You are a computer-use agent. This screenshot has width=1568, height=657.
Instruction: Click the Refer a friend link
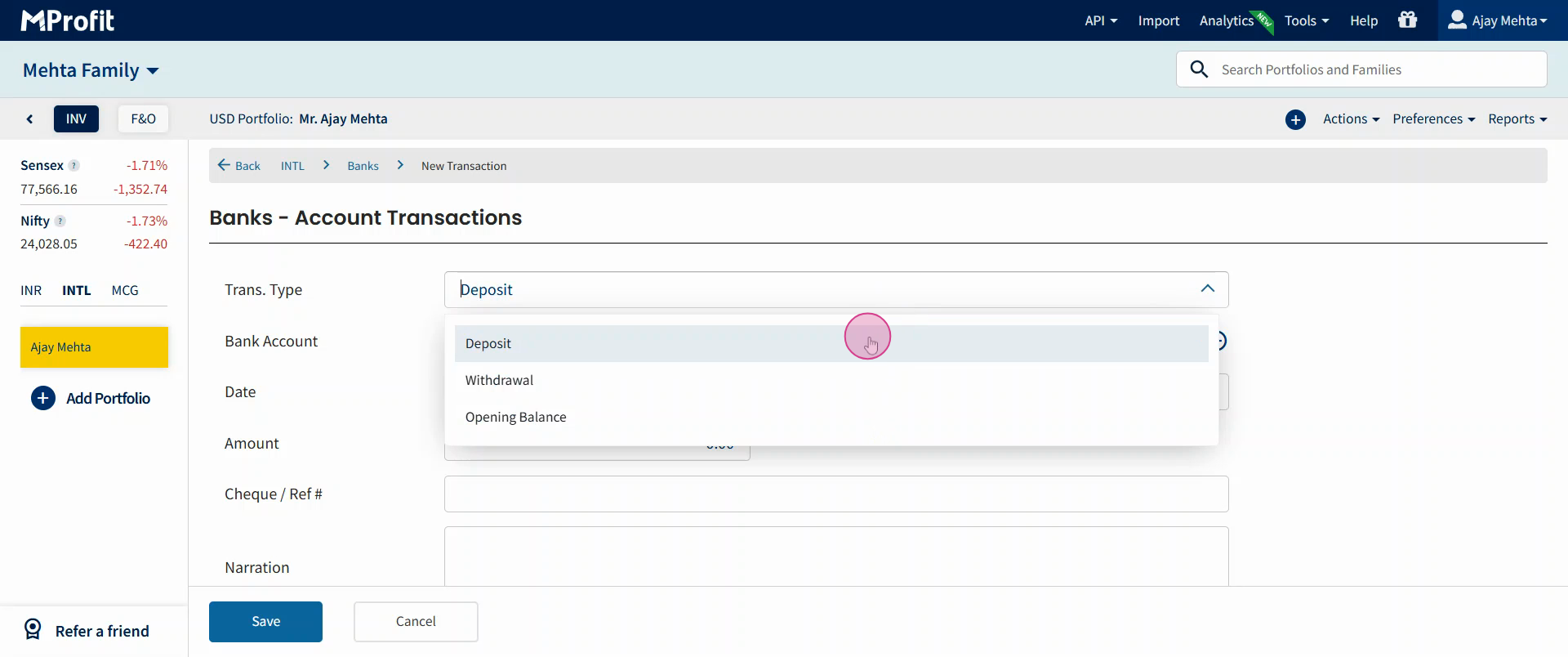coord(102,631)
